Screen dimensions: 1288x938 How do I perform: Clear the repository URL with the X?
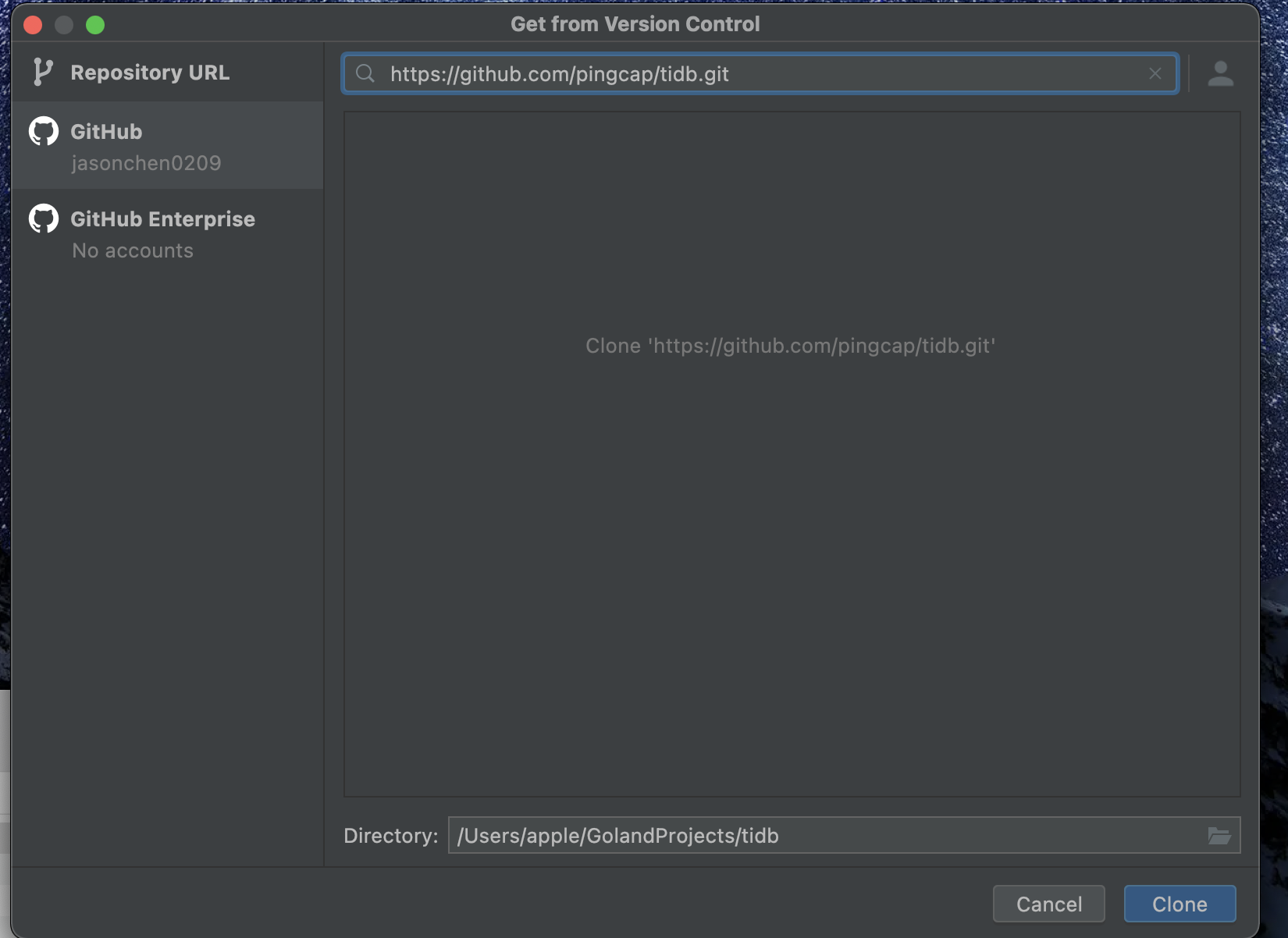pyautogui.click(x=1155, y=73)
